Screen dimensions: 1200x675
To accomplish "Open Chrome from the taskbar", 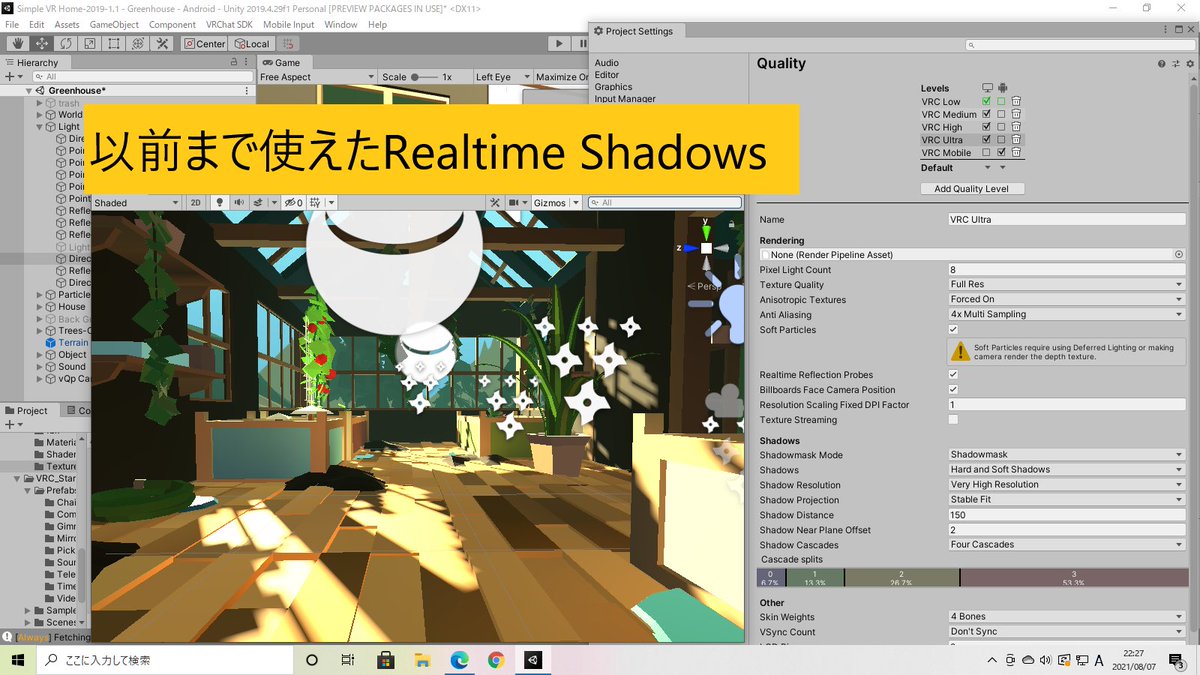I will click(x=496, y=660).
